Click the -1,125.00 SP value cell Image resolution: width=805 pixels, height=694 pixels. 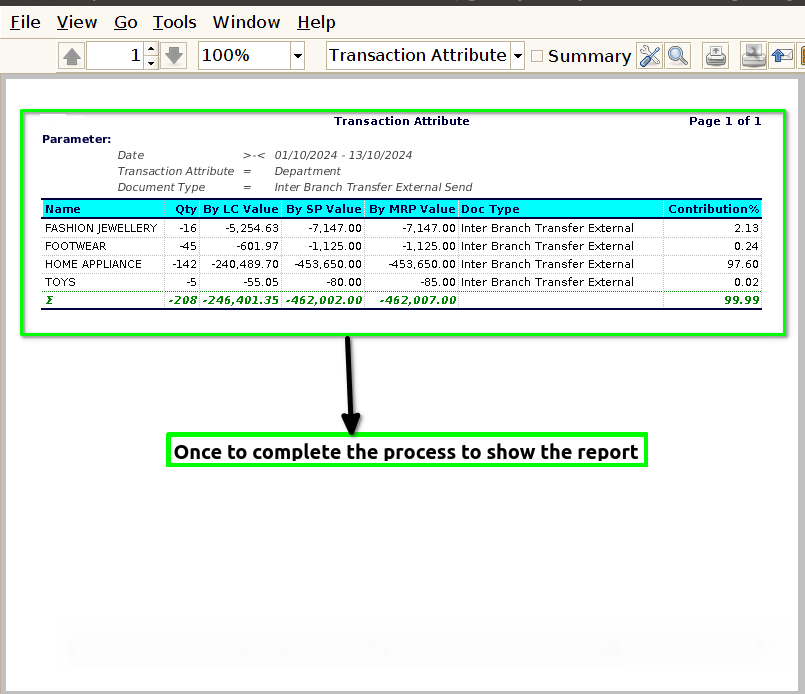tap(335, 246)
